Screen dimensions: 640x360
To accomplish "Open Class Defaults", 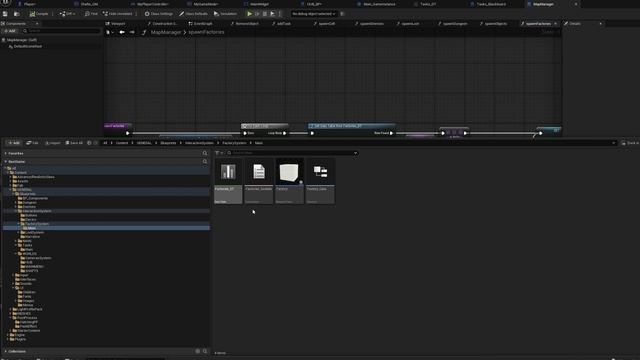I will (193, 14).
